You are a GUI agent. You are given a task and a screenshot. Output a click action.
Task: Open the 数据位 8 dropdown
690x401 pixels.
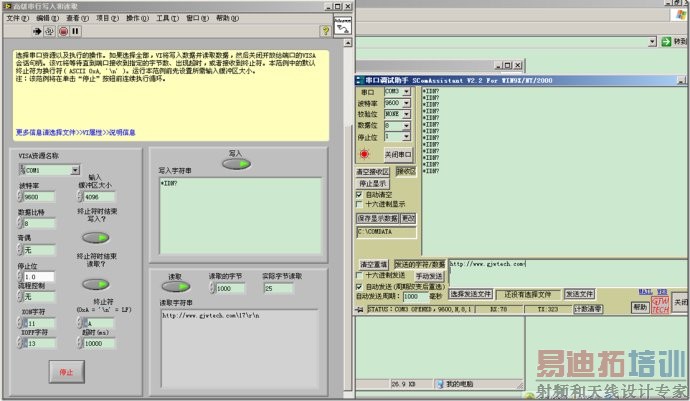(x=407, y=125)
